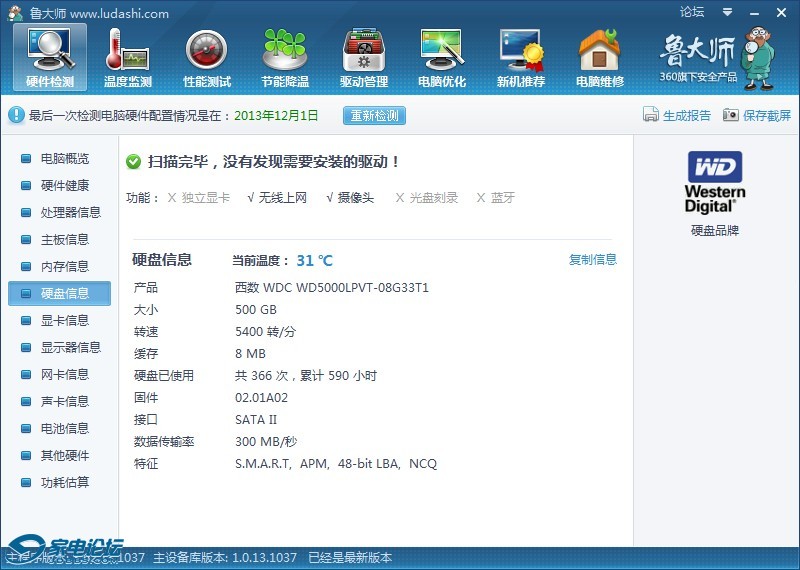Click the S.M.A.R.T, APM features text
Screen dimensions: 800x570
tap(336, 464)
